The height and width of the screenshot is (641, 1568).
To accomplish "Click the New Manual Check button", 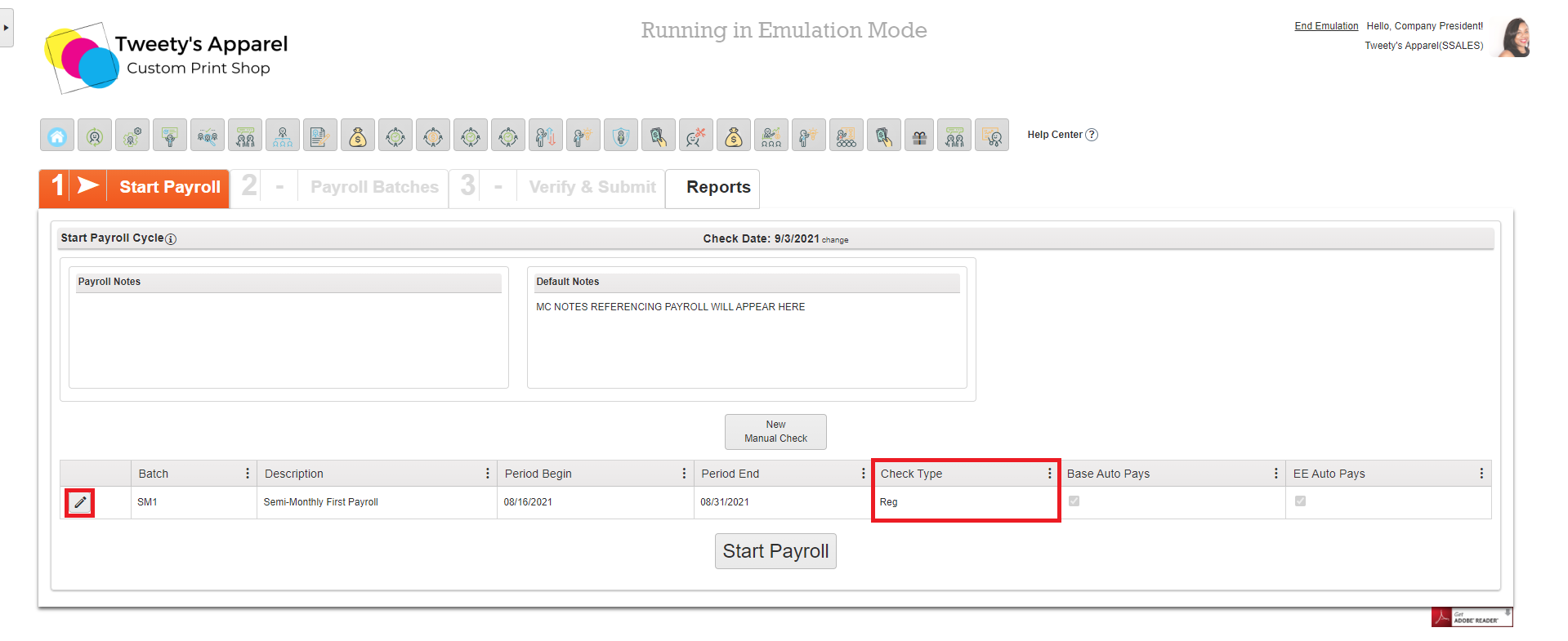I will (775, 432).
